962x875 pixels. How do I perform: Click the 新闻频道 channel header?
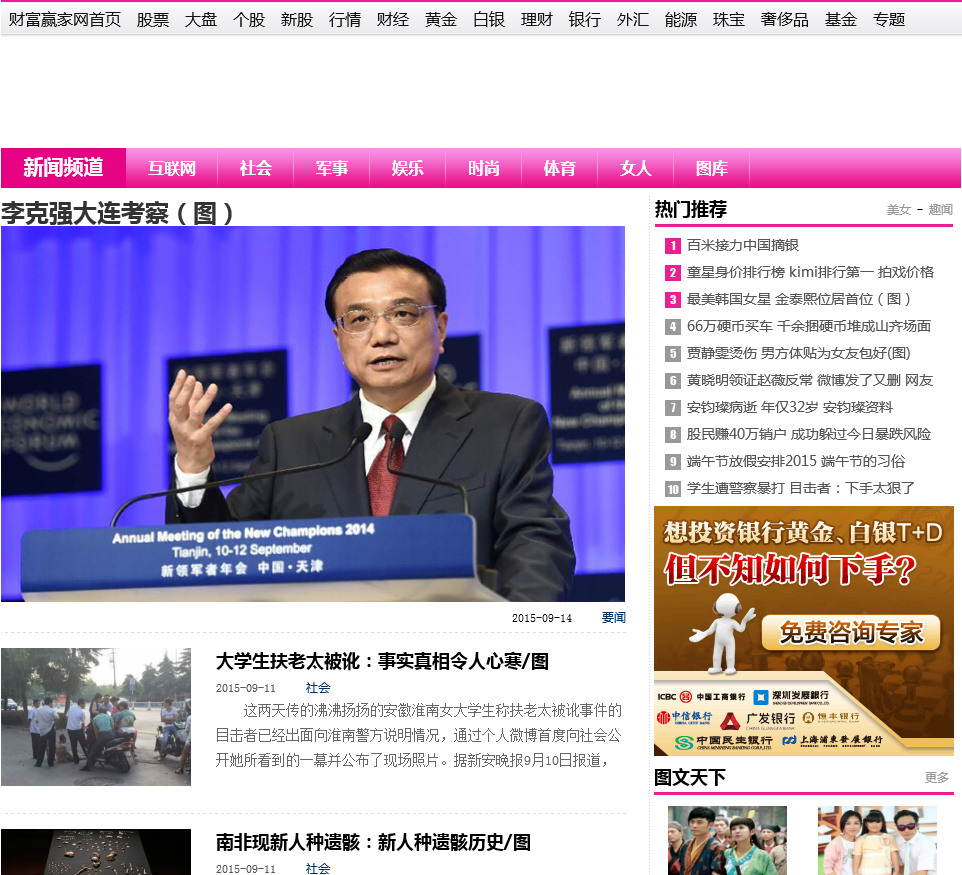[x=63, y=168]
